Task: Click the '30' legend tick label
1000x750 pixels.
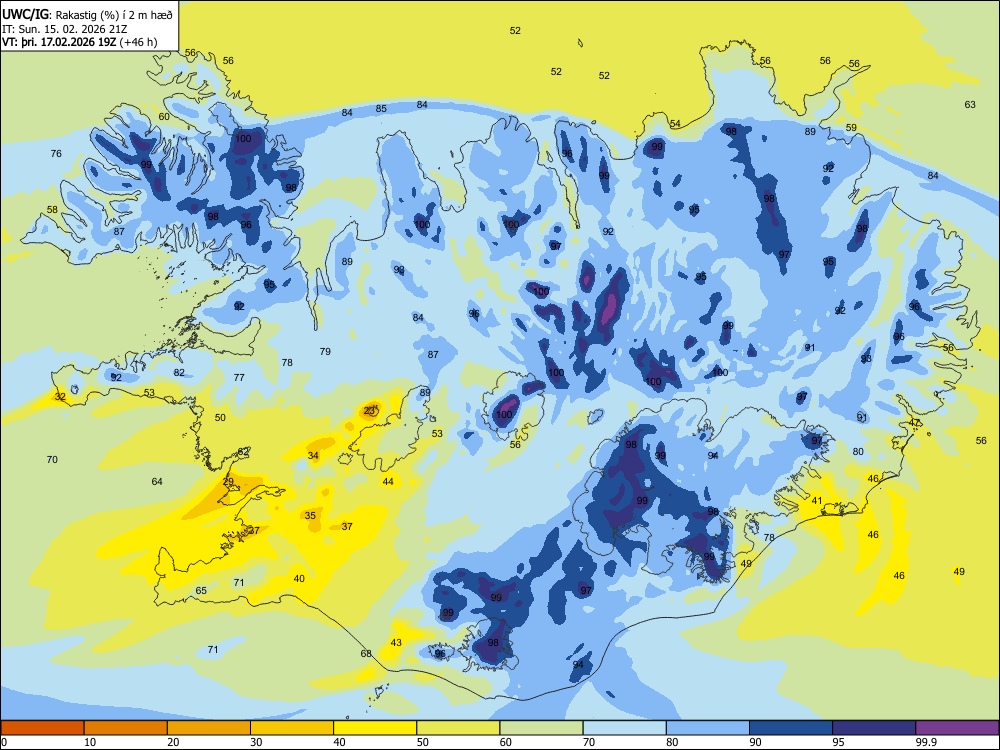Action: tap(256, 742)
